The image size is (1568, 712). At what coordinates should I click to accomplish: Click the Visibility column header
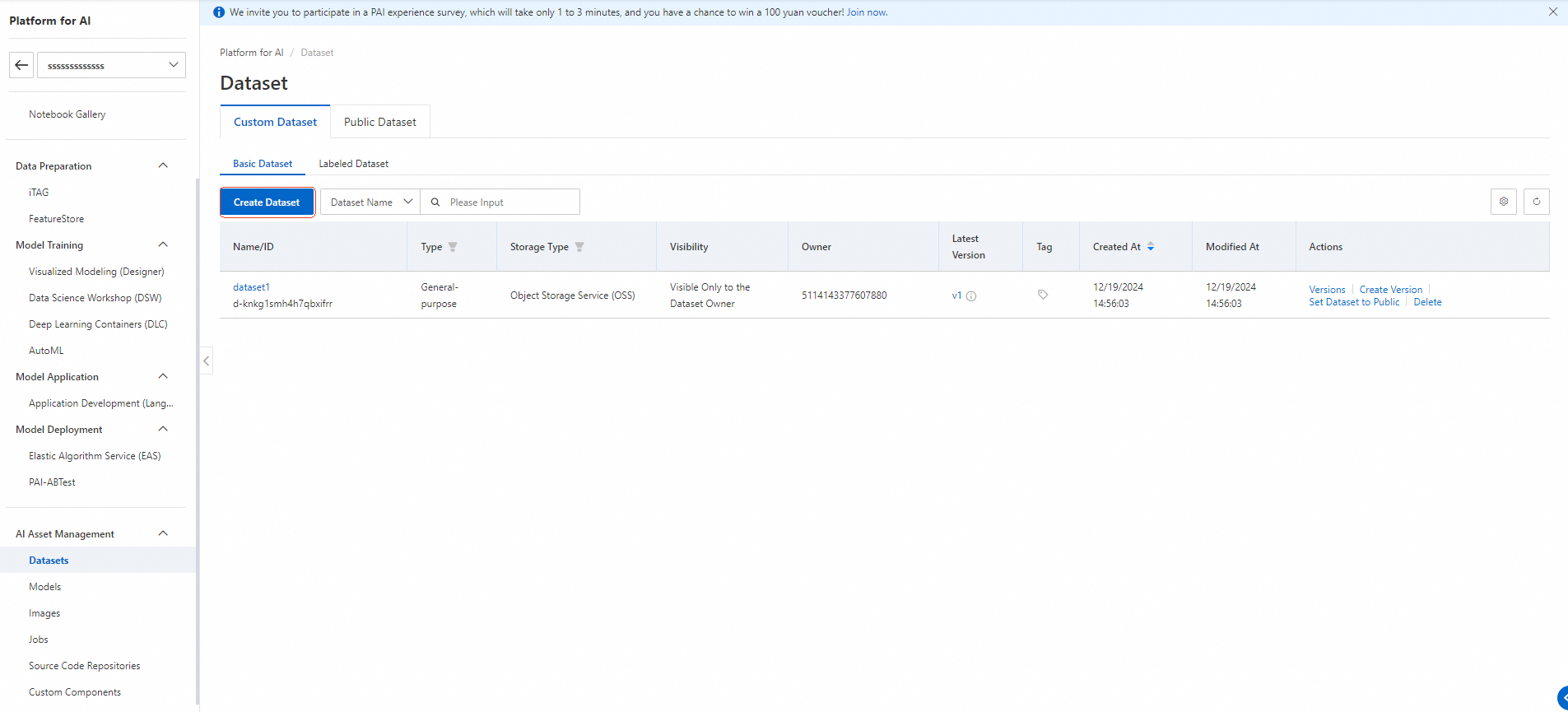click(x=689, y=247)
